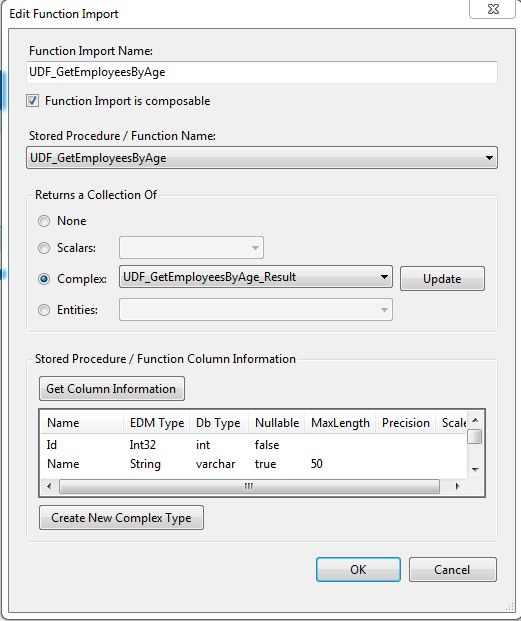Viewport: 521px width, 621px height.
Task: Click Create New Complex Type button
Action: pos(121,518)
